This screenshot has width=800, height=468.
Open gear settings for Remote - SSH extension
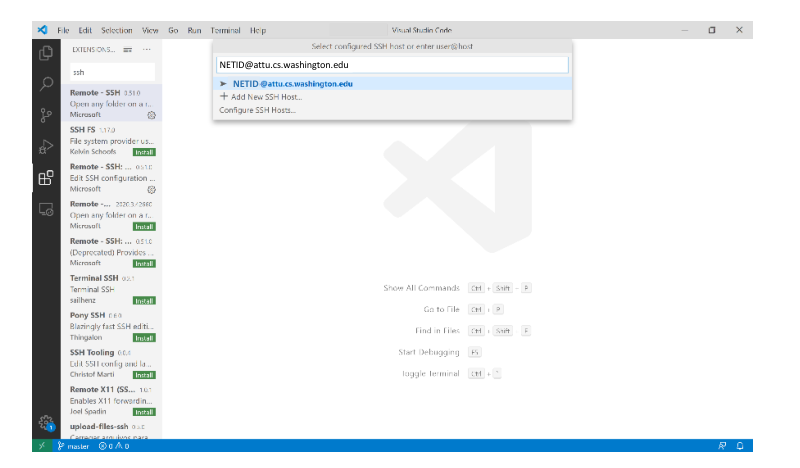tap(152, 115)
